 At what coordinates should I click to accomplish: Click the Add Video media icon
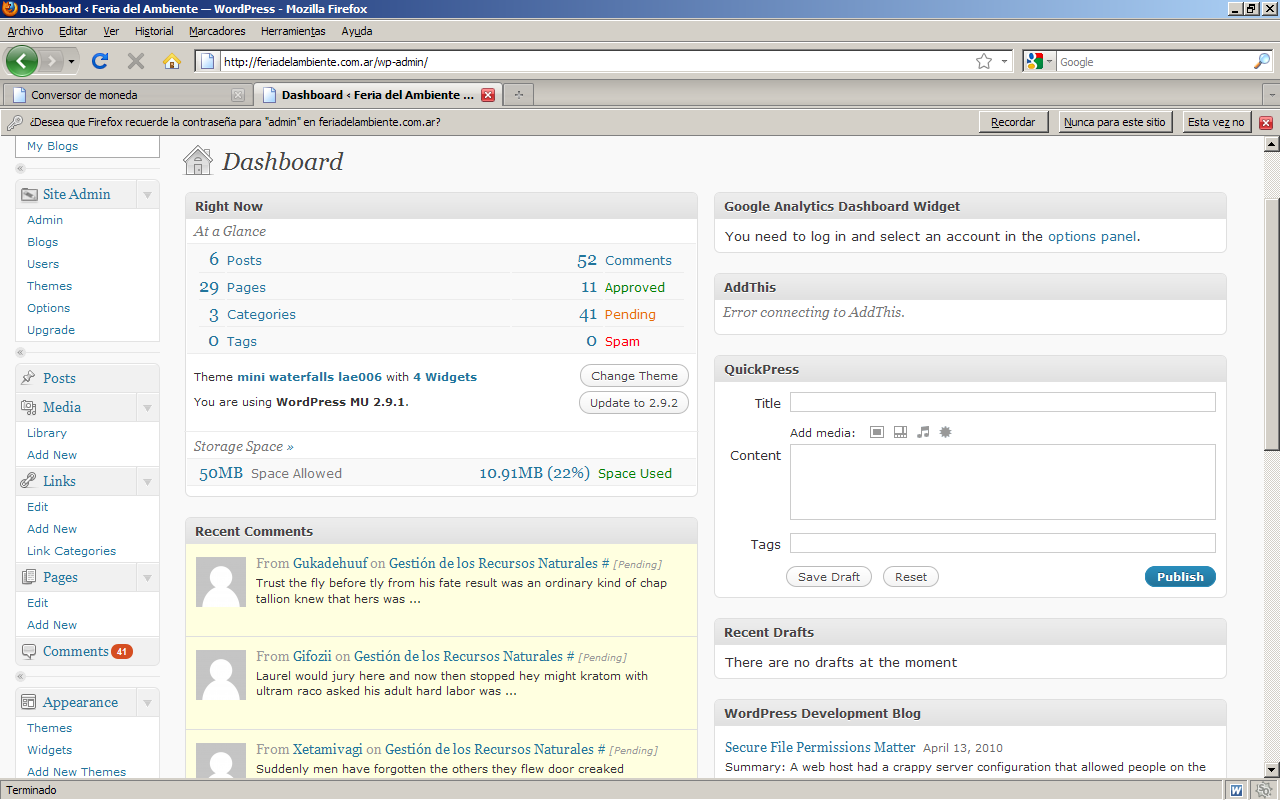click(x=900, y=432)
